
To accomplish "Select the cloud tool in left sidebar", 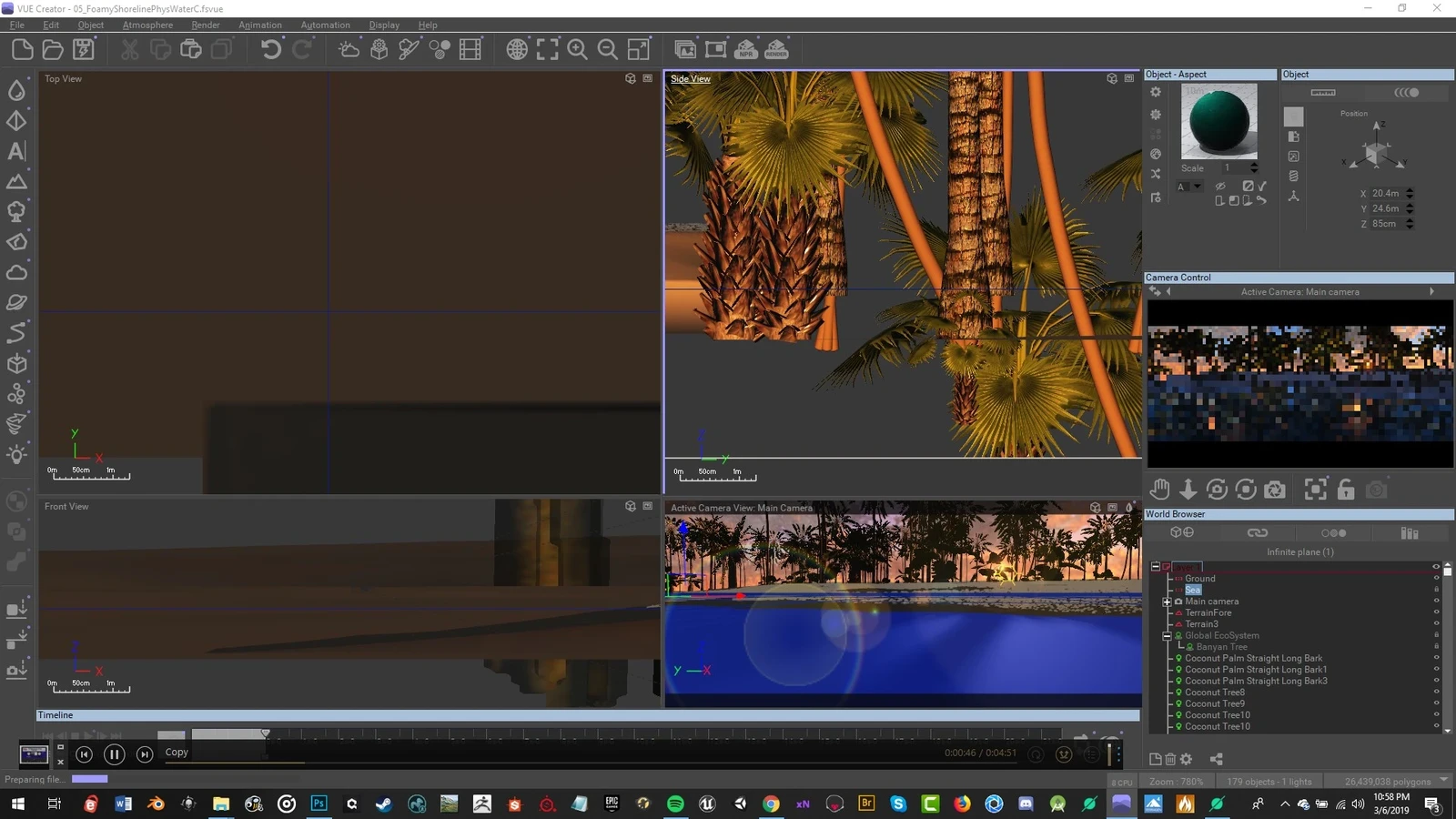I will pos(16,272).
